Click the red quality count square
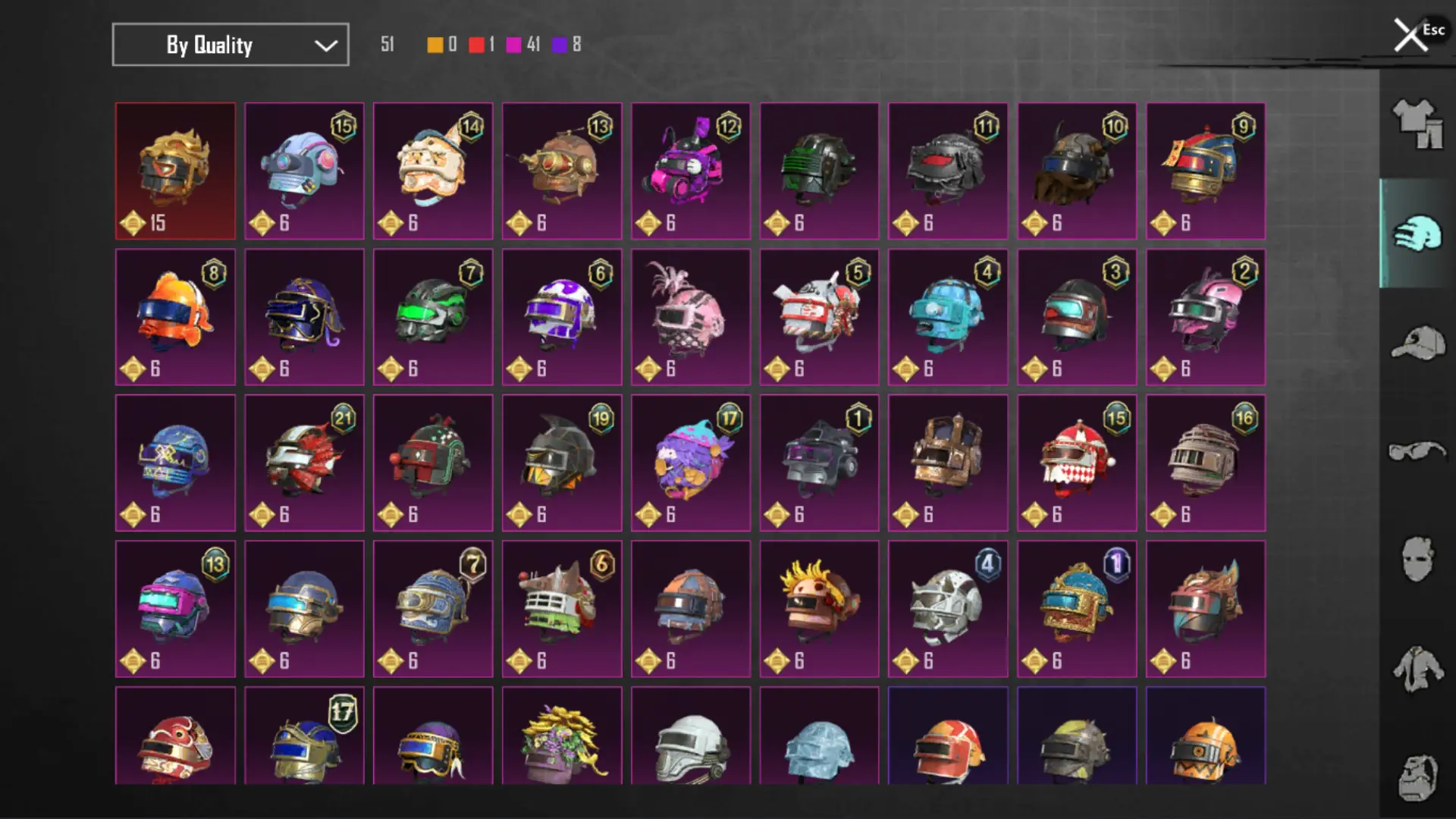 [476, 45]
